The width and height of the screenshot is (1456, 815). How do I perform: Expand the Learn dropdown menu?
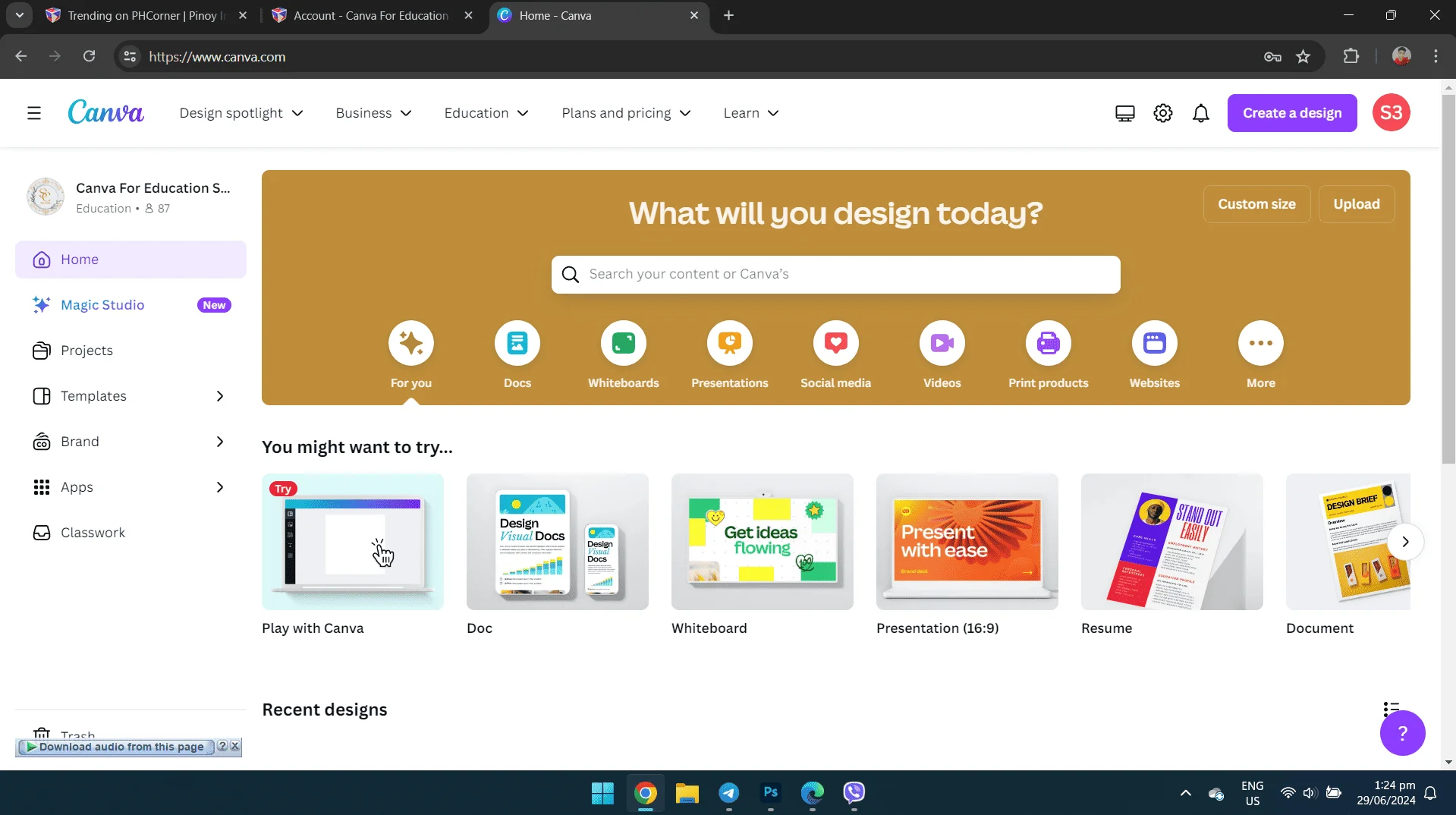pos(751,113)
